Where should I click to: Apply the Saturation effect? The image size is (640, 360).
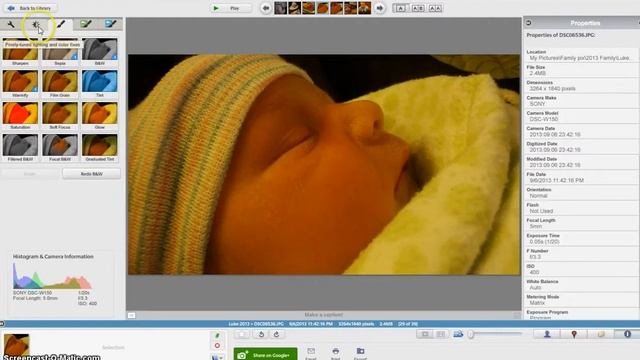[x=20, y=116]
